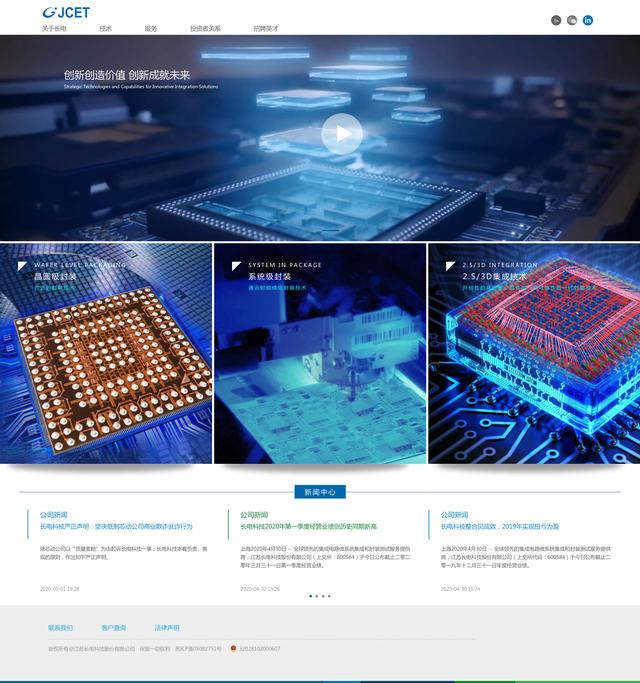Open the 晶圆级封装 wafer-level packaging tile
640x683 pixels.
pyautogui.click(x=106, y=353)
